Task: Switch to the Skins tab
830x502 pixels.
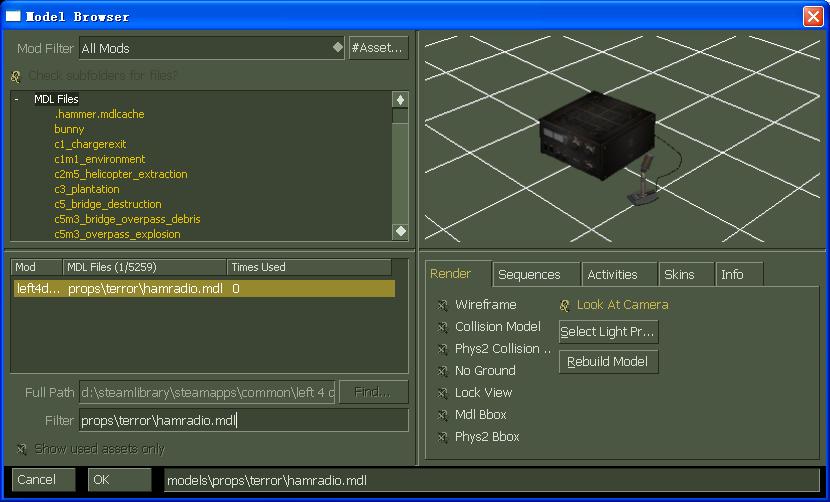Action: click(x=686, y=274)
